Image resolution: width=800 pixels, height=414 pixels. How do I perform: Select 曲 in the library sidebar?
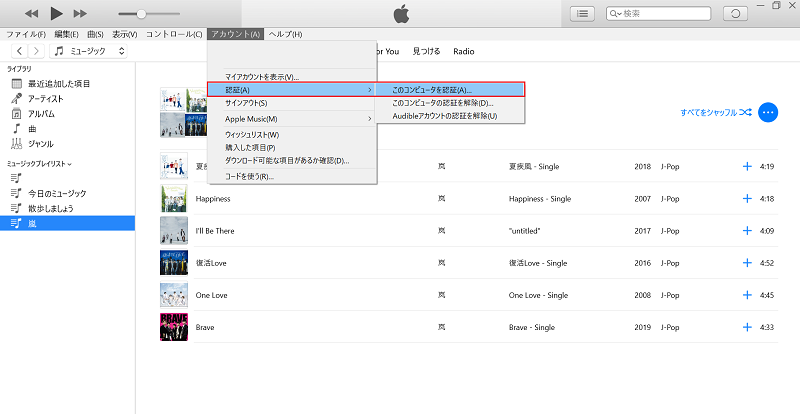pos(67,129)
